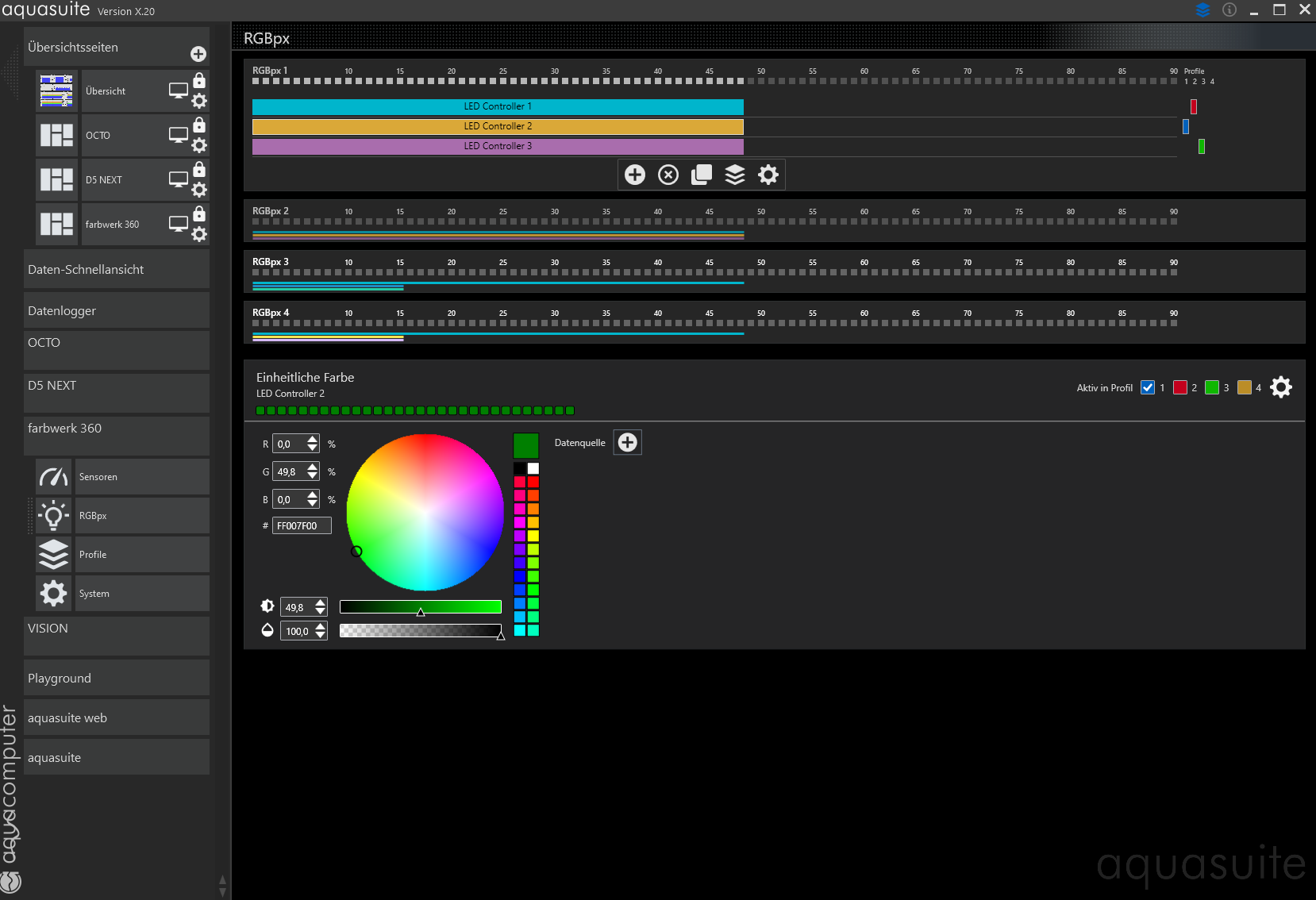Collapse the farbwerk 360 section
The width and height of the screenshot is (1316, 900).
click(116, 429)
